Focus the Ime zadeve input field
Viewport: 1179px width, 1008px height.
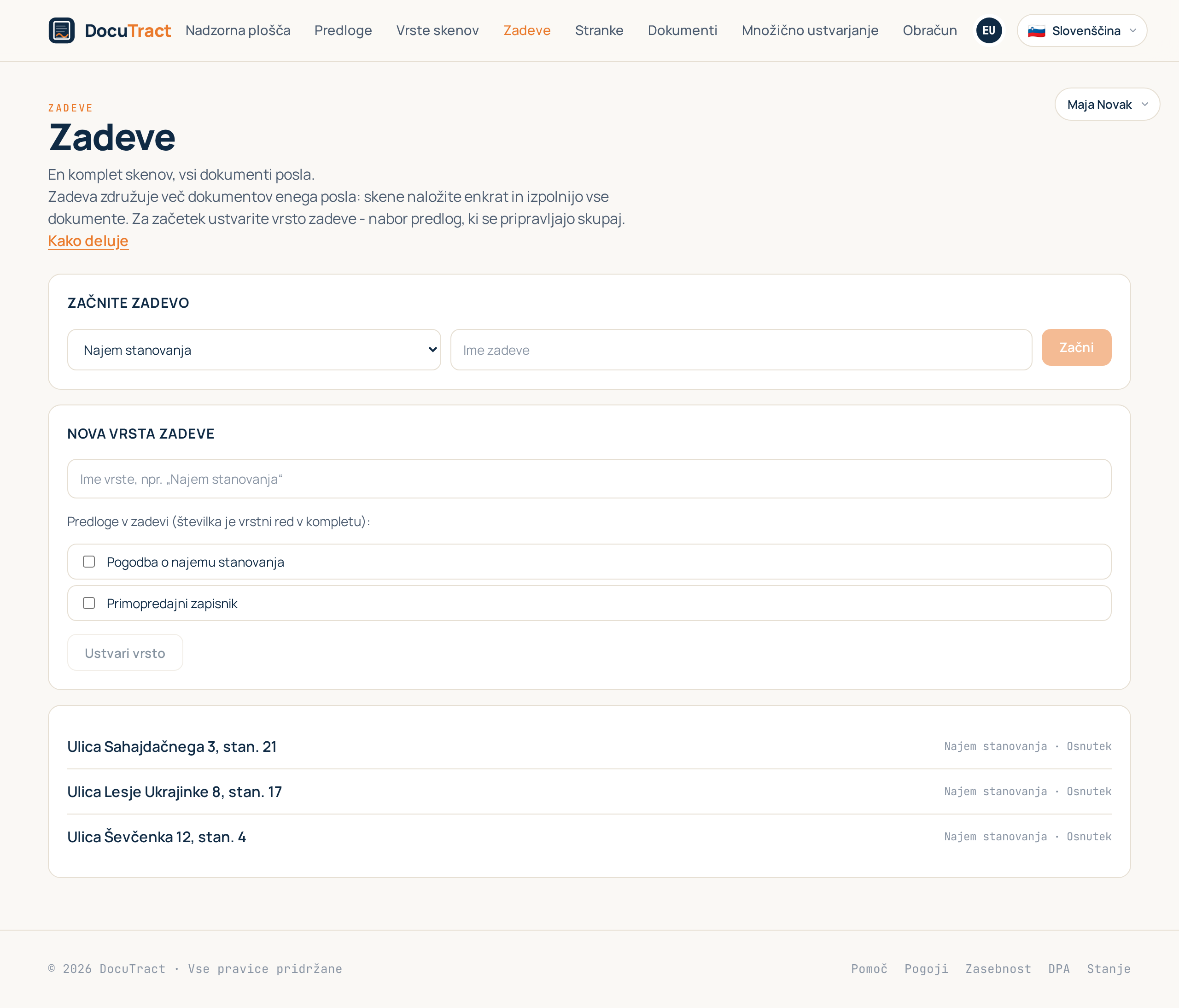[741, 350]
